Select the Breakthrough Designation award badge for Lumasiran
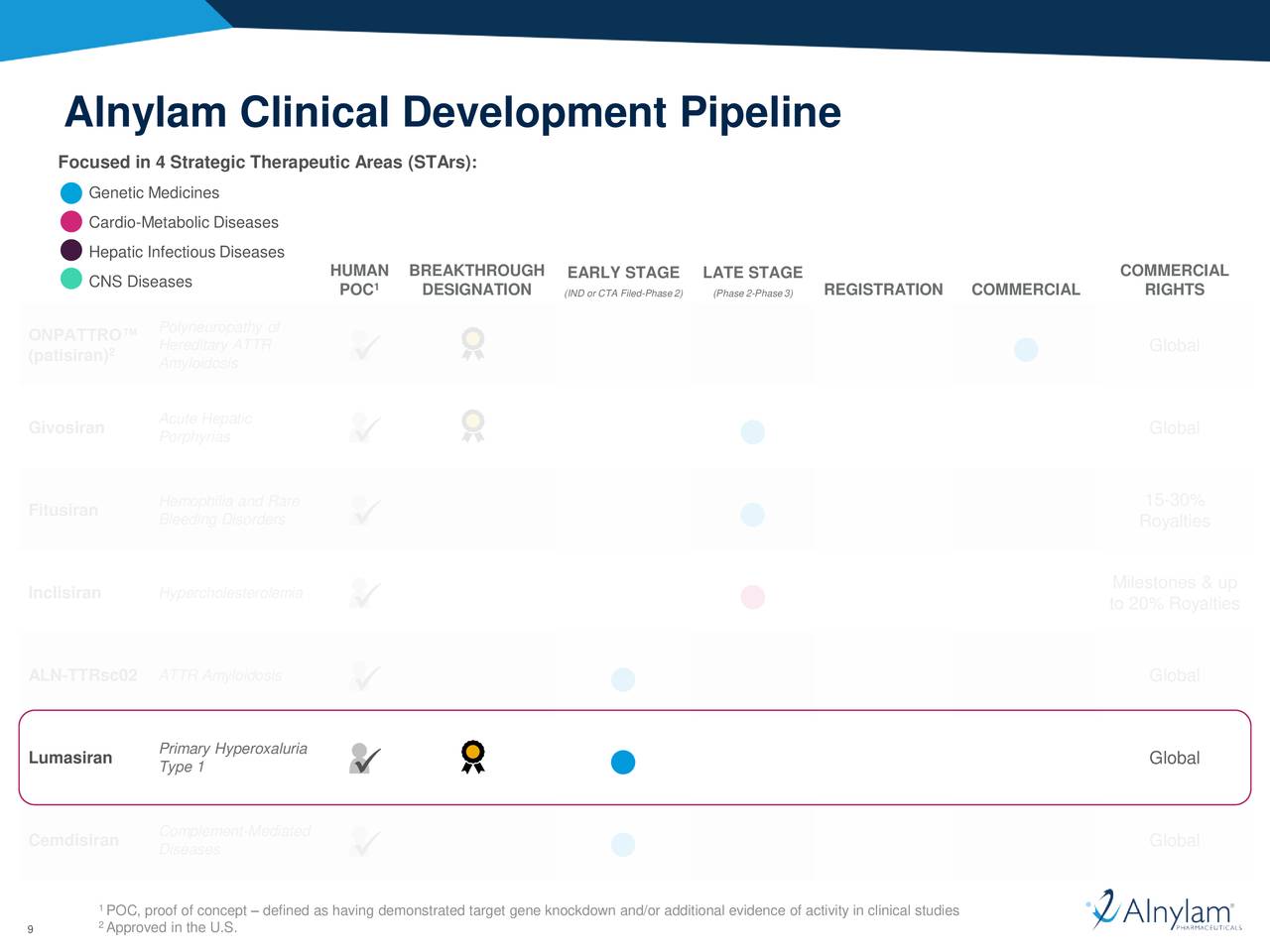Screen dimensions: 1270x952 [472, 755]
